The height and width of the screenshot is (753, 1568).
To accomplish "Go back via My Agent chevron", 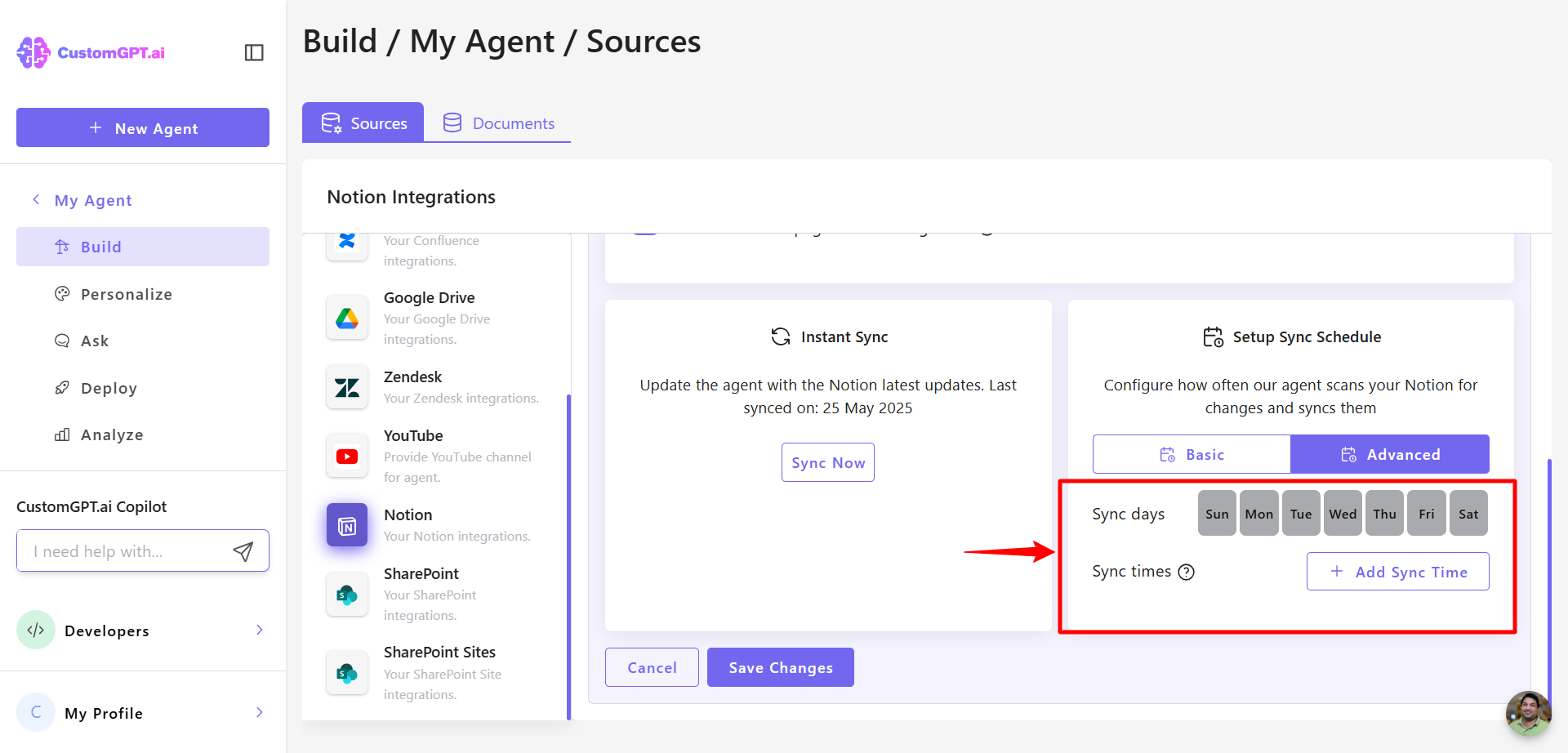I will tap(36, 199).
